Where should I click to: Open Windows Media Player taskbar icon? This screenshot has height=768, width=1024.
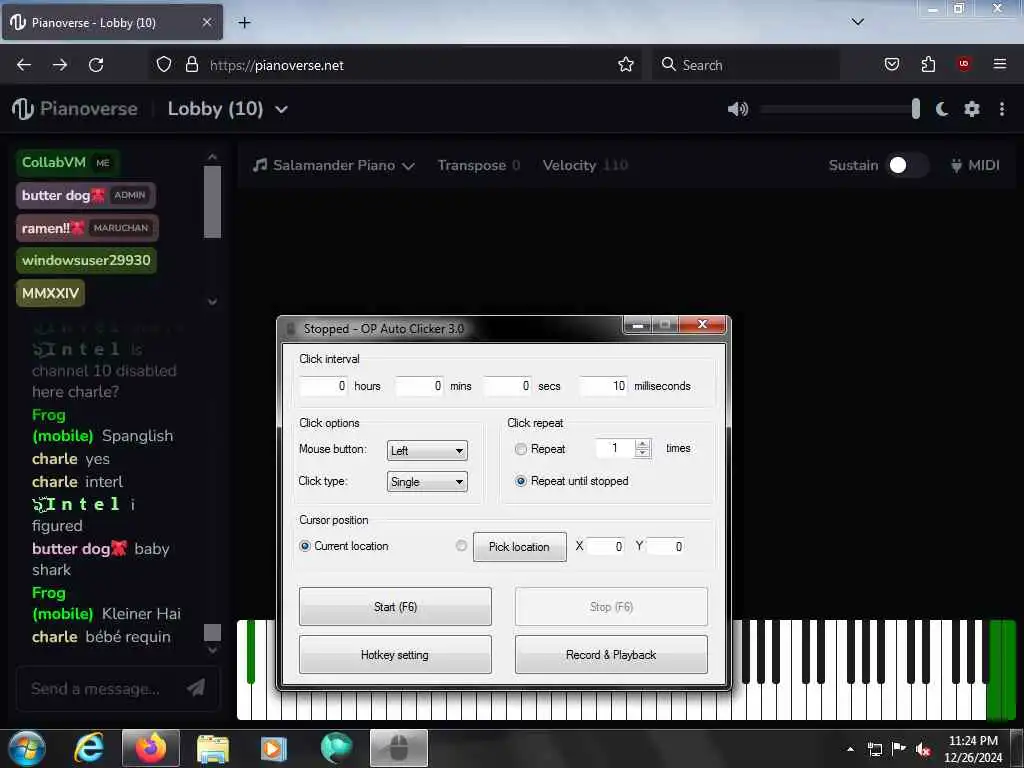(274, 749)
